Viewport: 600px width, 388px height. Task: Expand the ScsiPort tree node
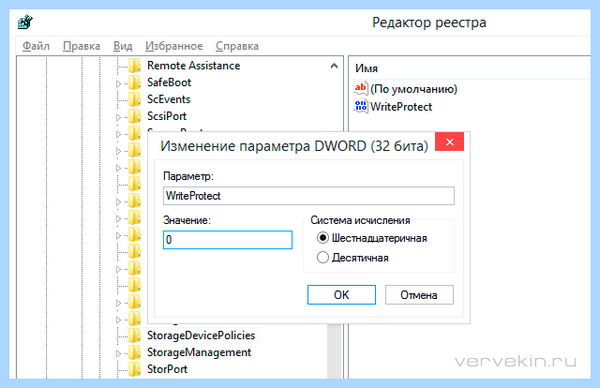point(118,117)
